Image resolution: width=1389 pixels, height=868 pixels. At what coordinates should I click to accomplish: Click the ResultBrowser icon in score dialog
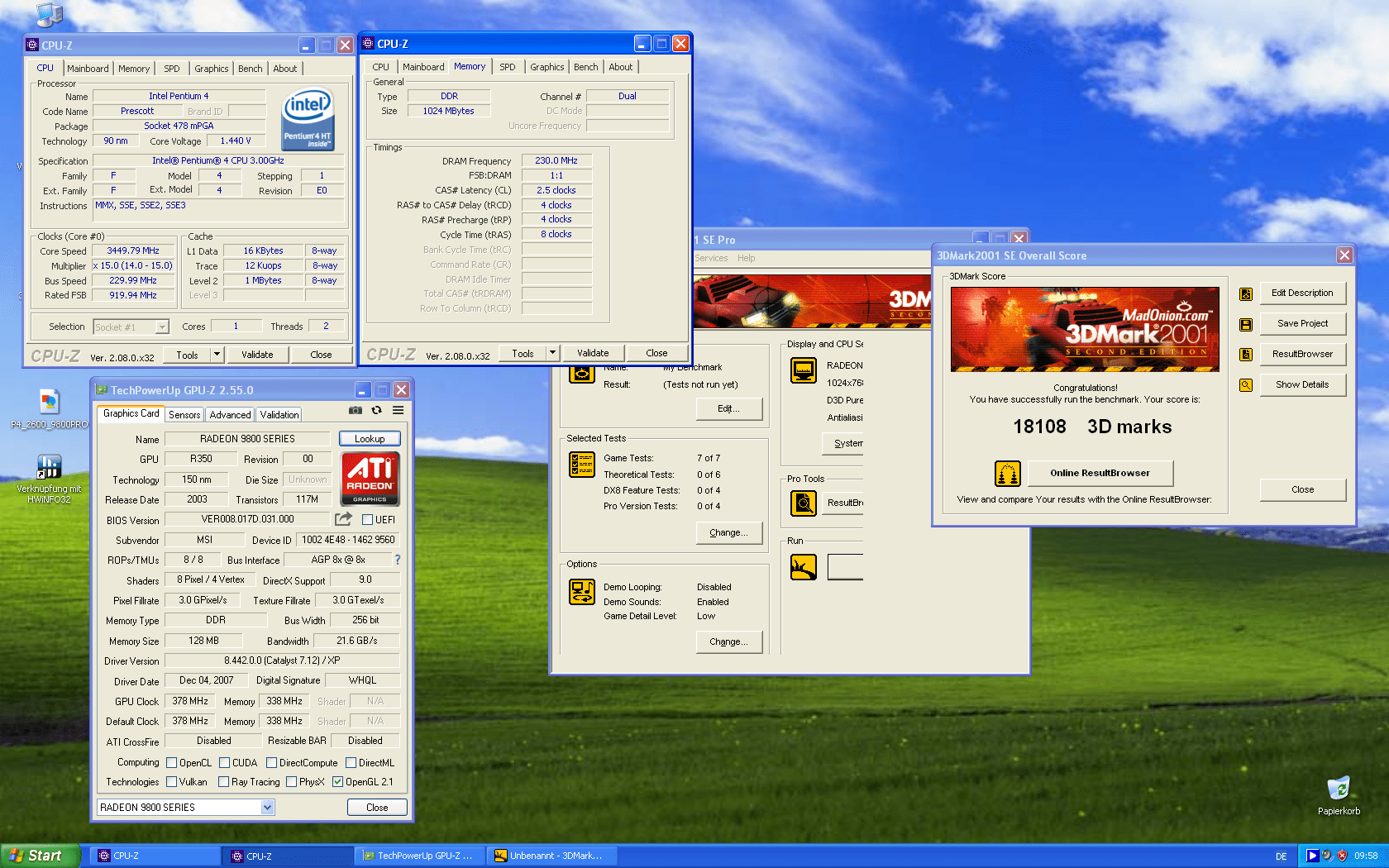point(1246,355)
